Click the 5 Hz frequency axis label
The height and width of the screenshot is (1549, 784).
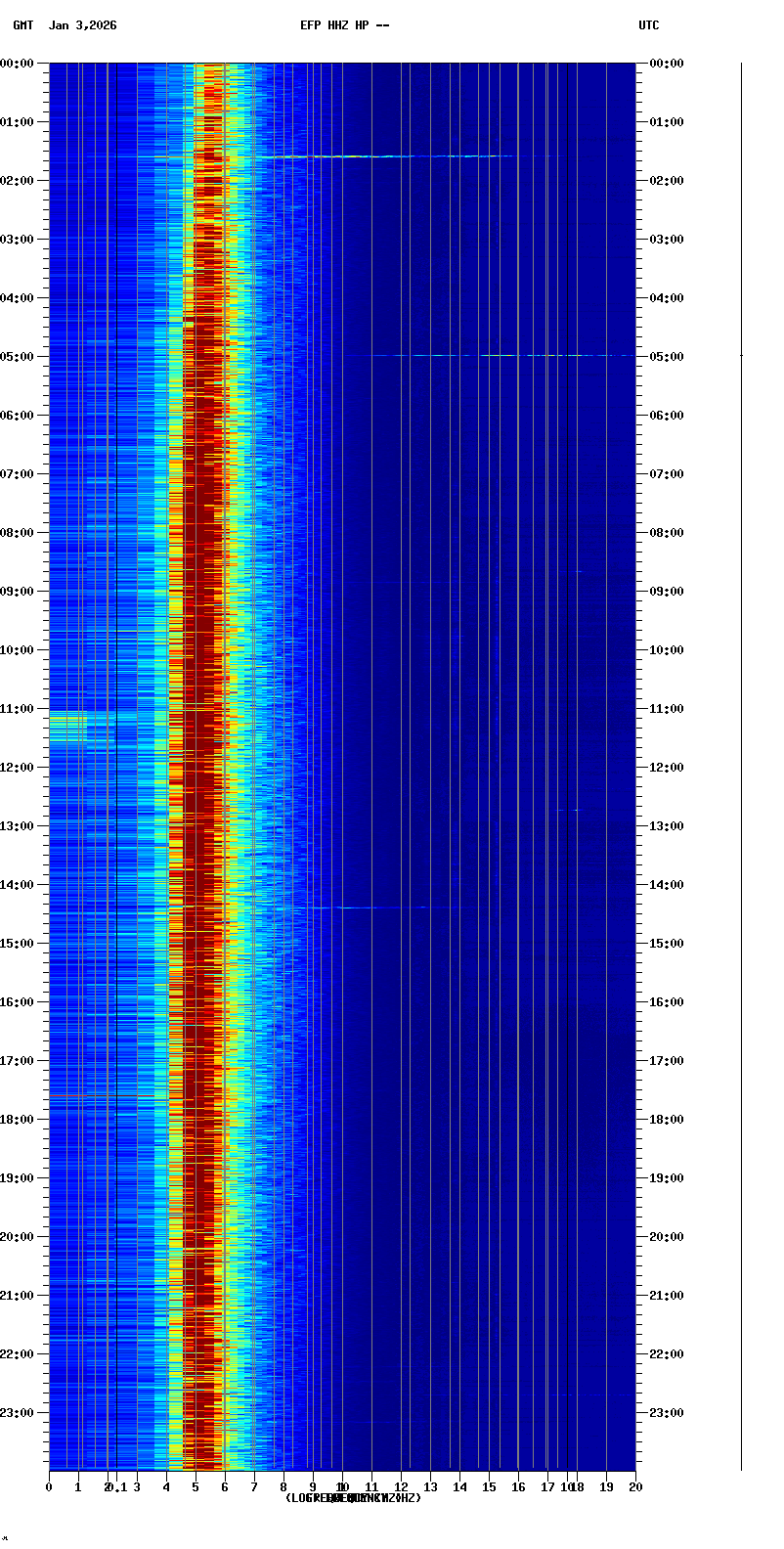click(196, 1487)
